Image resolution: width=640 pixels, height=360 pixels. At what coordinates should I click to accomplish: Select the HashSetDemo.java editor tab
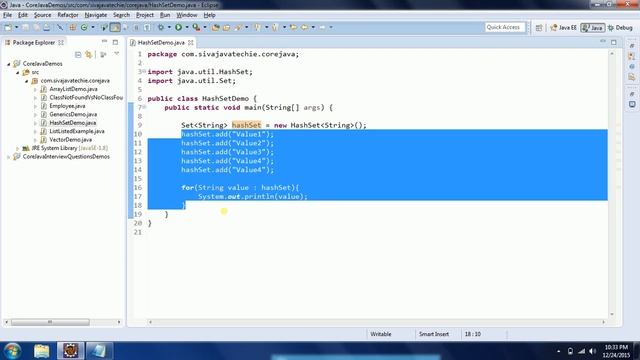click(161, 42)
